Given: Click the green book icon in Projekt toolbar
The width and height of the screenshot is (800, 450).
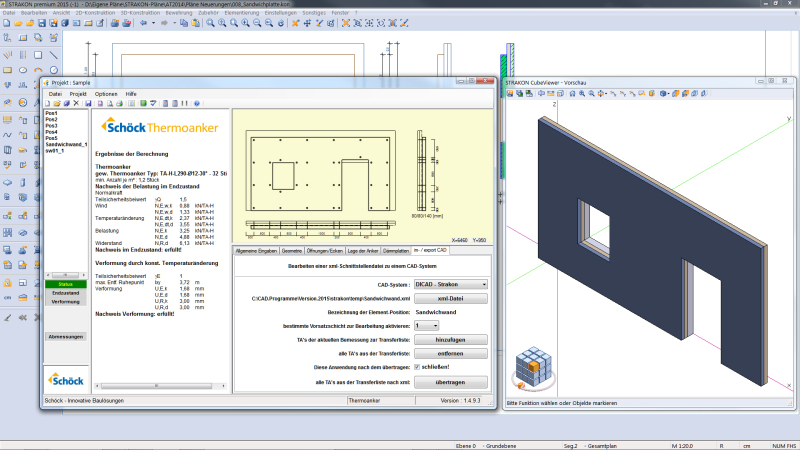Looking at the screenshot, I should pos(143,104).
